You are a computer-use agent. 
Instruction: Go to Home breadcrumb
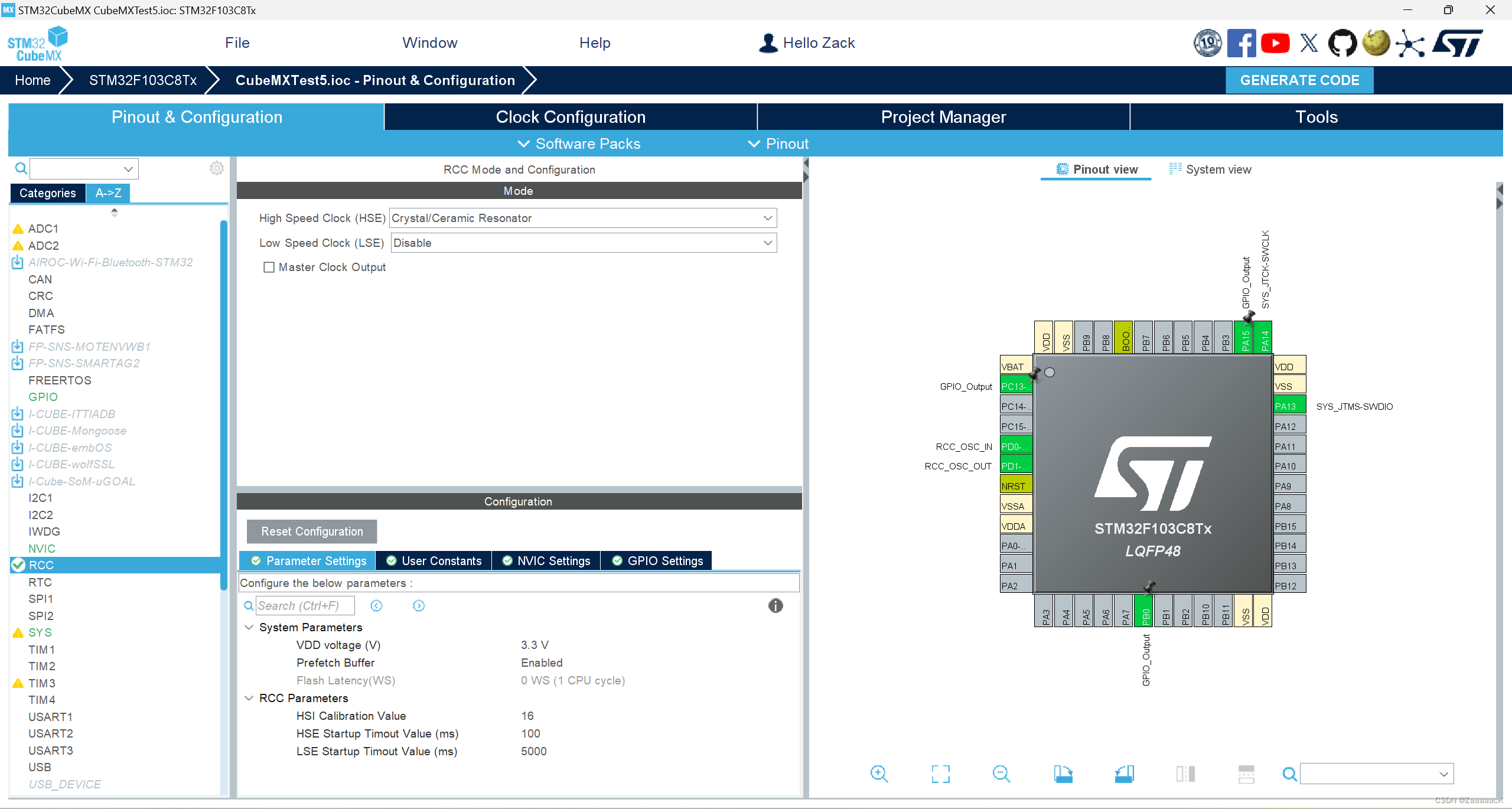pyautogui.click(x=32, y=80)
